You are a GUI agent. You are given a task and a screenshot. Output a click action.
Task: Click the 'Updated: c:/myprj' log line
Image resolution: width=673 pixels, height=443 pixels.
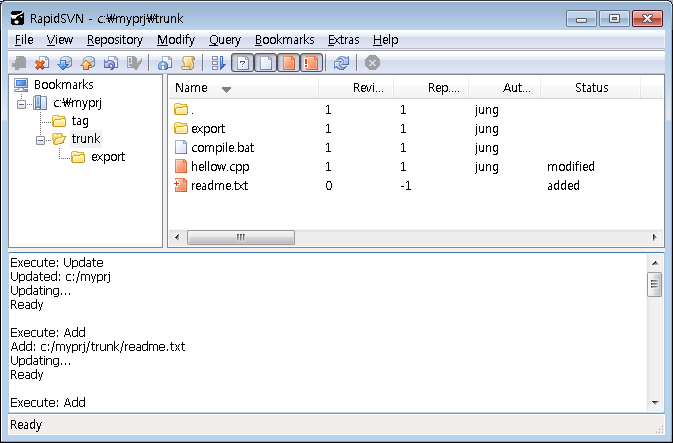pyautogui.click(x=61, y=277)
